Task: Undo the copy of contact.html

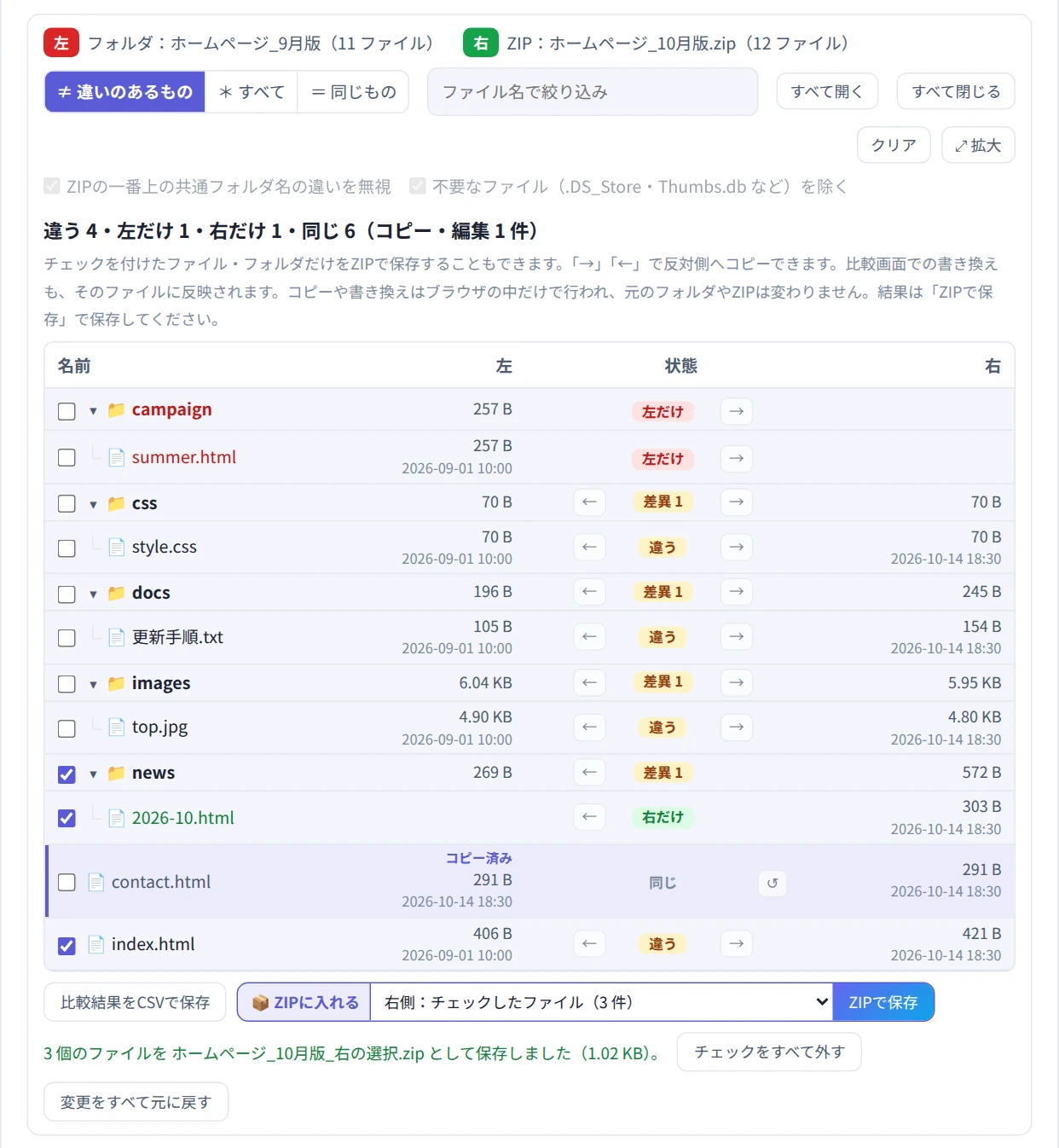Action: pyautogui.click(x=773, y=883)
